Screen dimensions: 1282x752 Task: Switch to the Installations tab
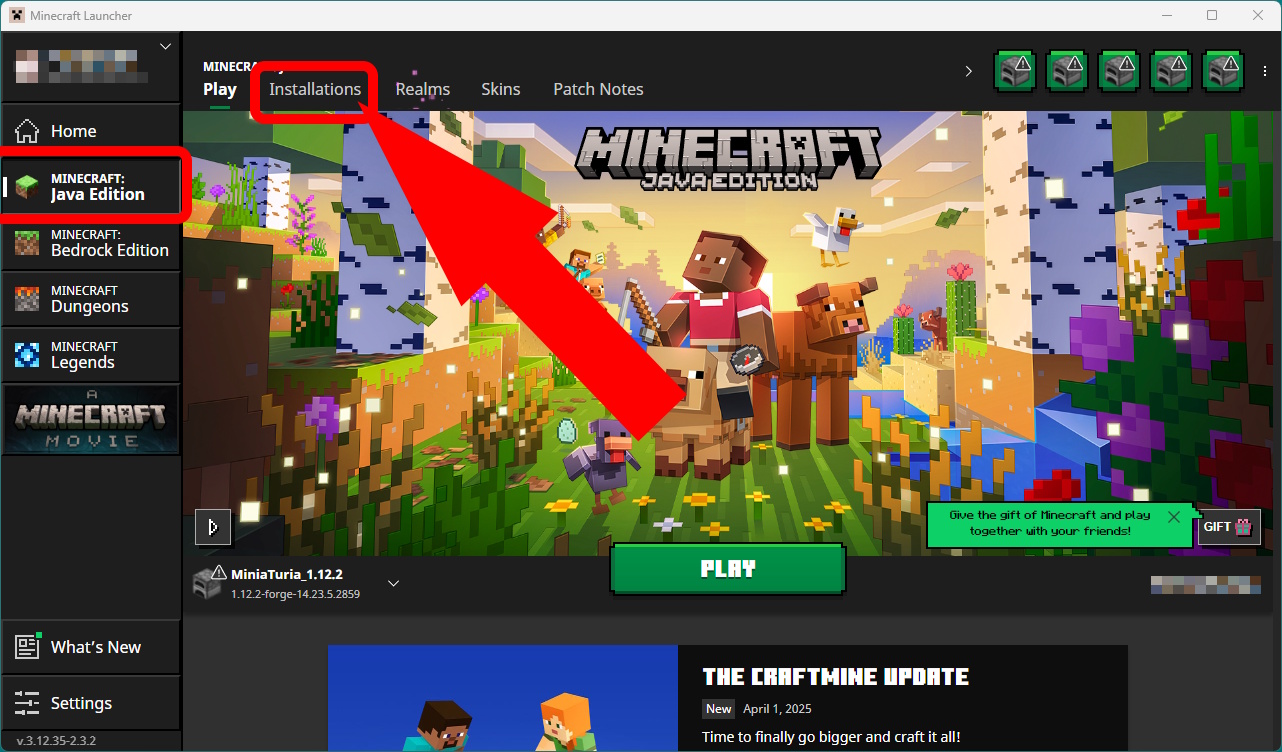[315, 89]
